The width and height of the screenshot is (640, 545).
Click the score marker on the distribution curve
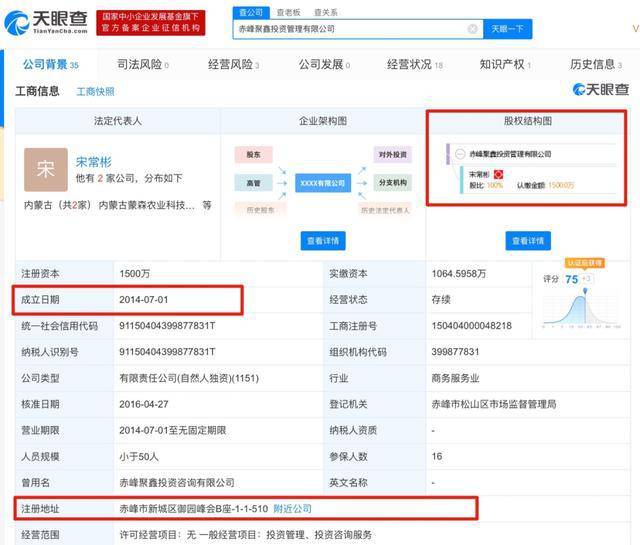[x=585, y=291]
